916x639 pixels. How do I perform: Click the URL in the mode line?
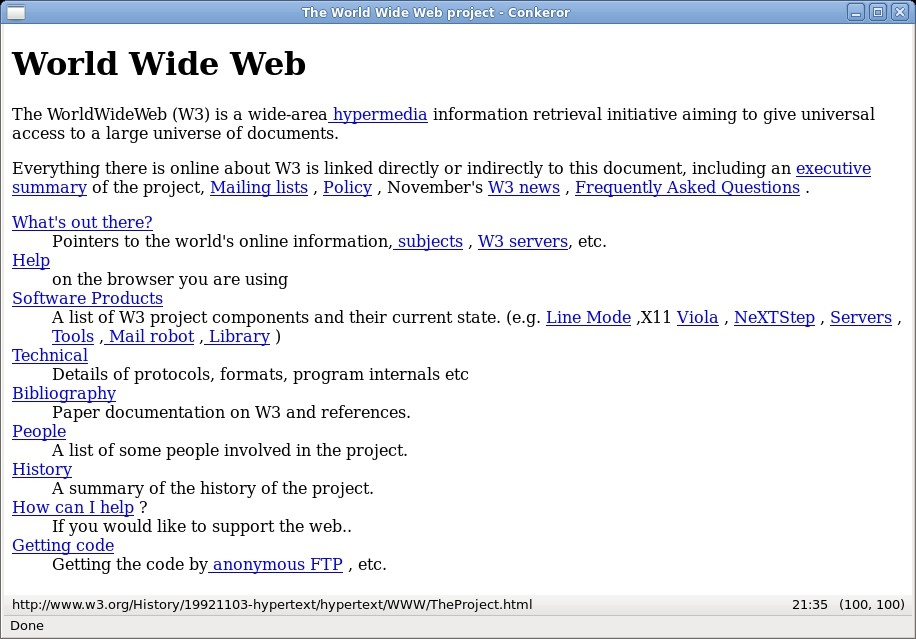[271, 605]
